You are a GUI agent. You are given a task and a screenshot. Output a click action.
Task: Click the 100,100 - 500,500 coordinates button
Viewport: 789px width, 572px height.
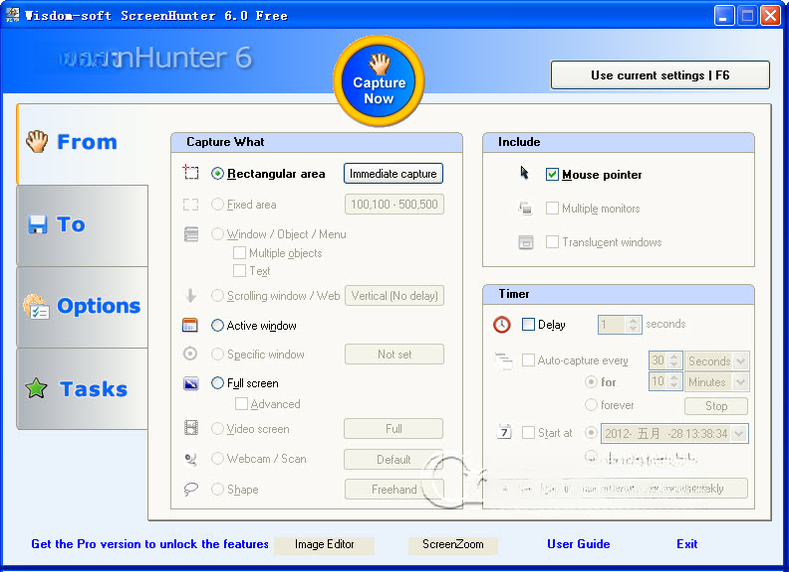[x=394, y=204]
